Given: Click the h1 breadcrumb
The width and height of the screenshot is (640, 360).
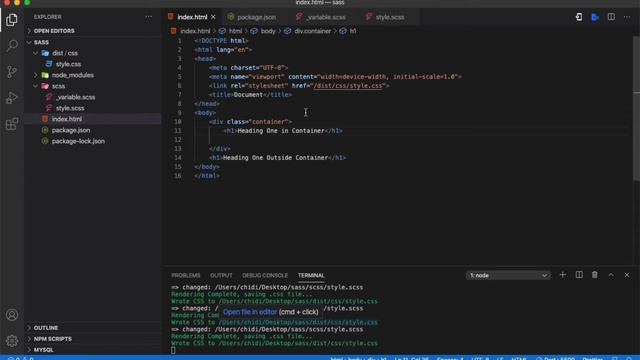Looking at the screenshot, I should tap(353, 31).
